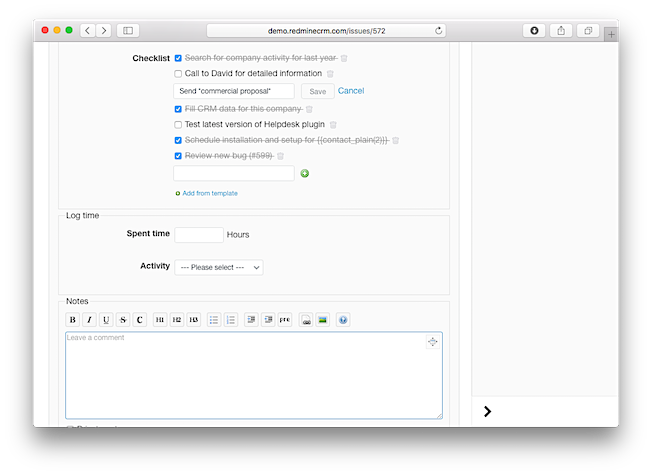
Task: Expand the collapsed sidebar chevron
Action: click(x=487, y=411)
